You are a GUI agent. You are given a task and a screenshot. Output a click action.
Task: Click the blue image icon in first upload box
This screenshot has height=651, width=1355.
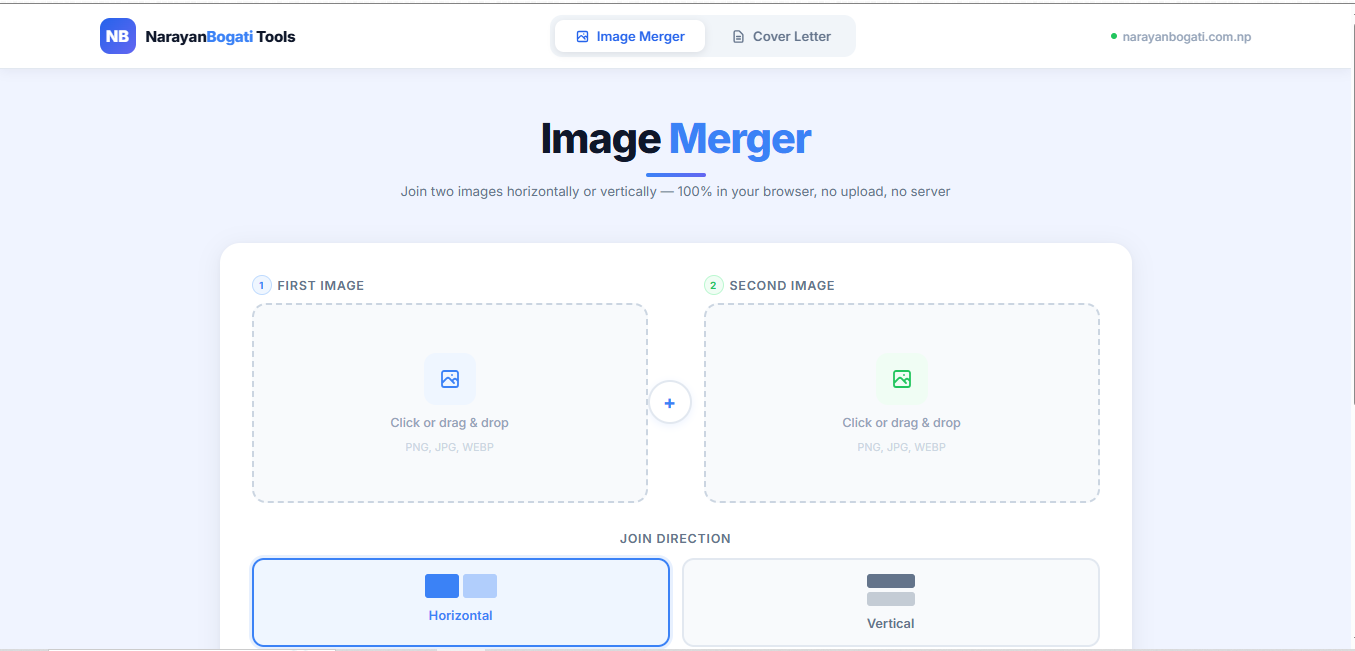(x=450, y=379)
